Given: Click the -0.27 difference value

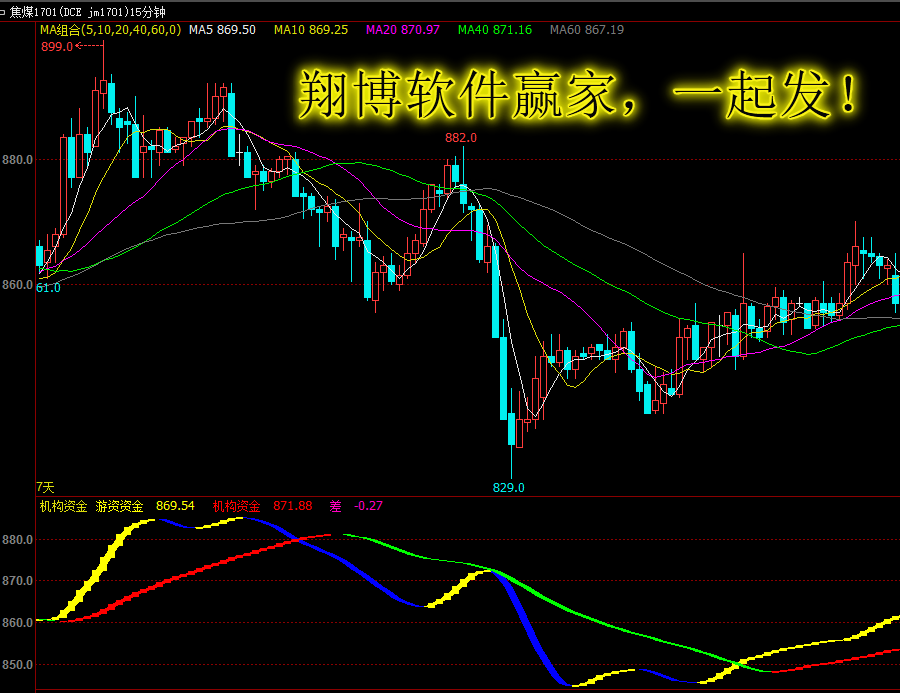Looking at the screenshot, I should click(x=368, y=506).
